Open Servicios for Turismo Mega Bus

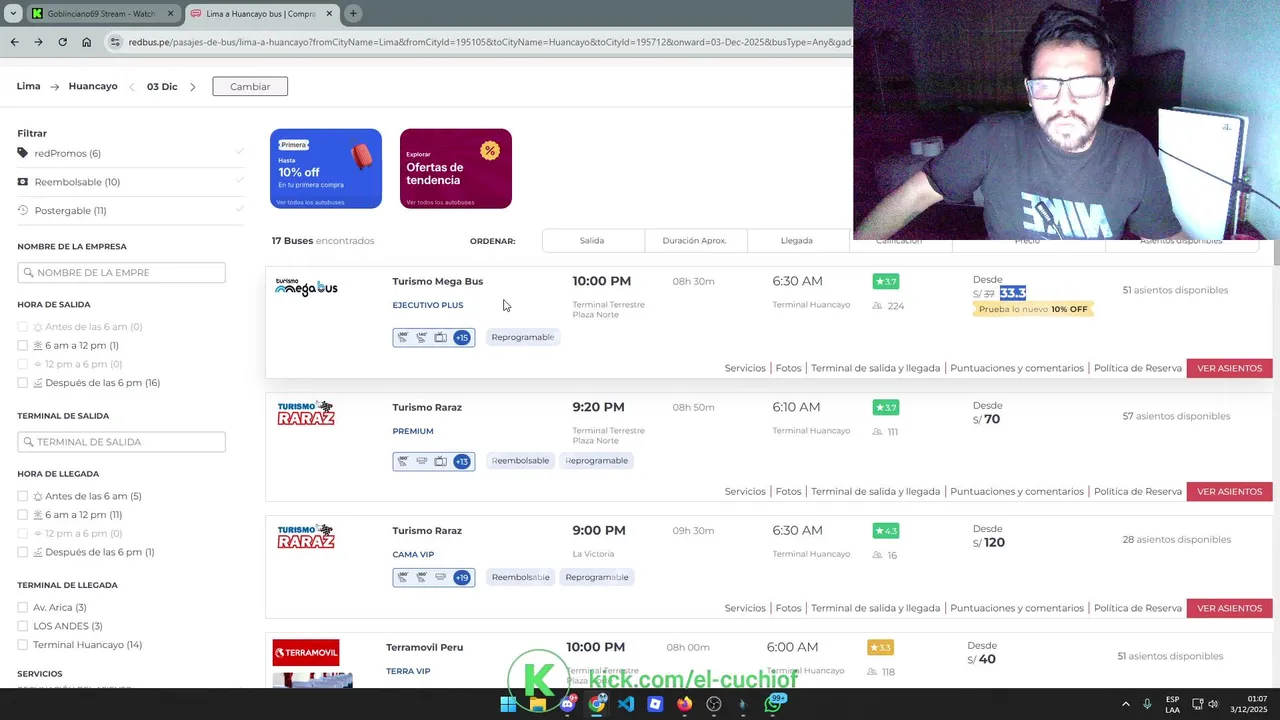tap(745, 368)
